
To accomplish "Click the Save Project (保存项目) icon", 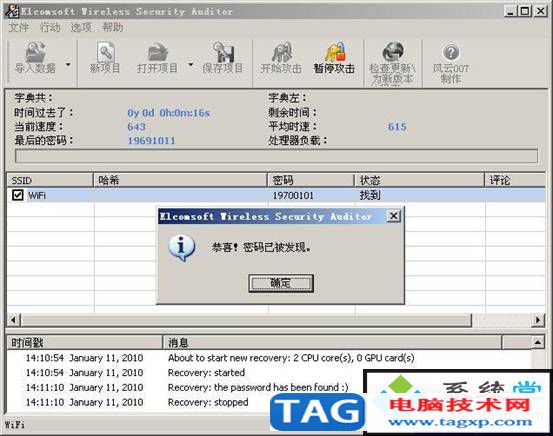I will 223,57.
